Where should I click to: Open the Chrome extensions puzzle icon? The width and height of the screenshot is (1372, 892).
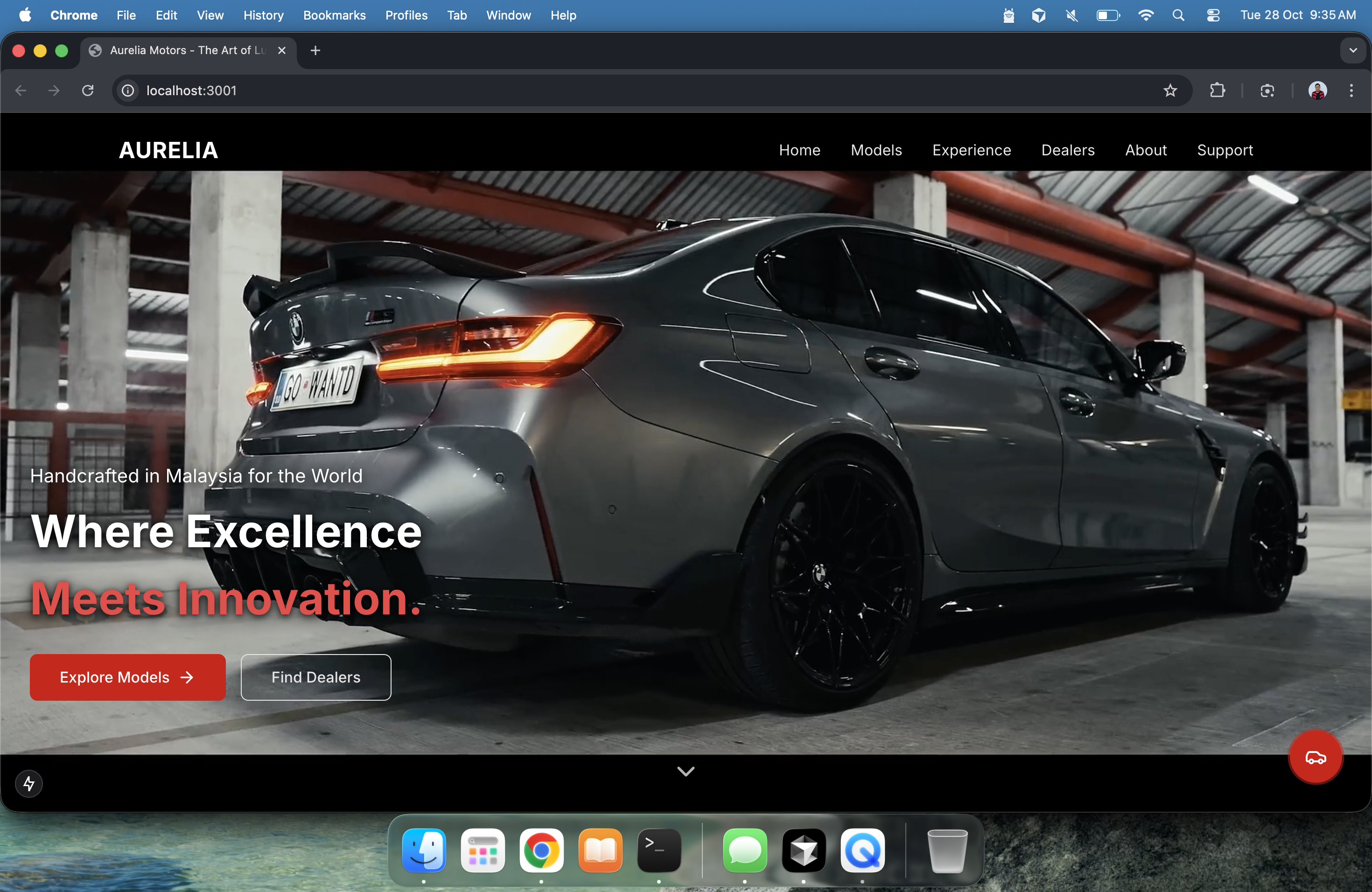point(1217,91)
